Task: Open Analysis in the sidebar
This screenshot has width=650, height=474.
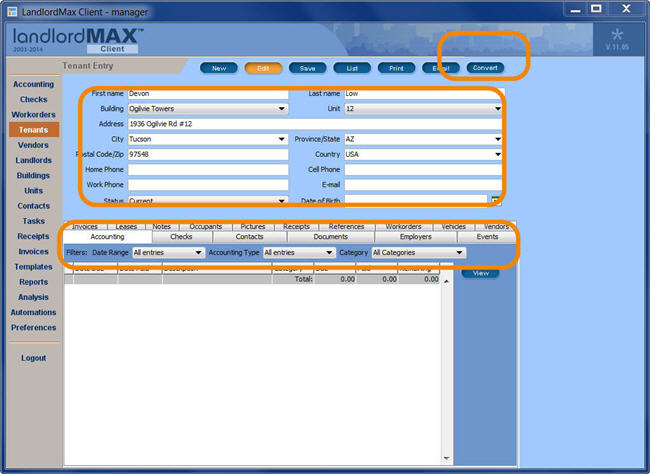Action: (x=34, y=297)
